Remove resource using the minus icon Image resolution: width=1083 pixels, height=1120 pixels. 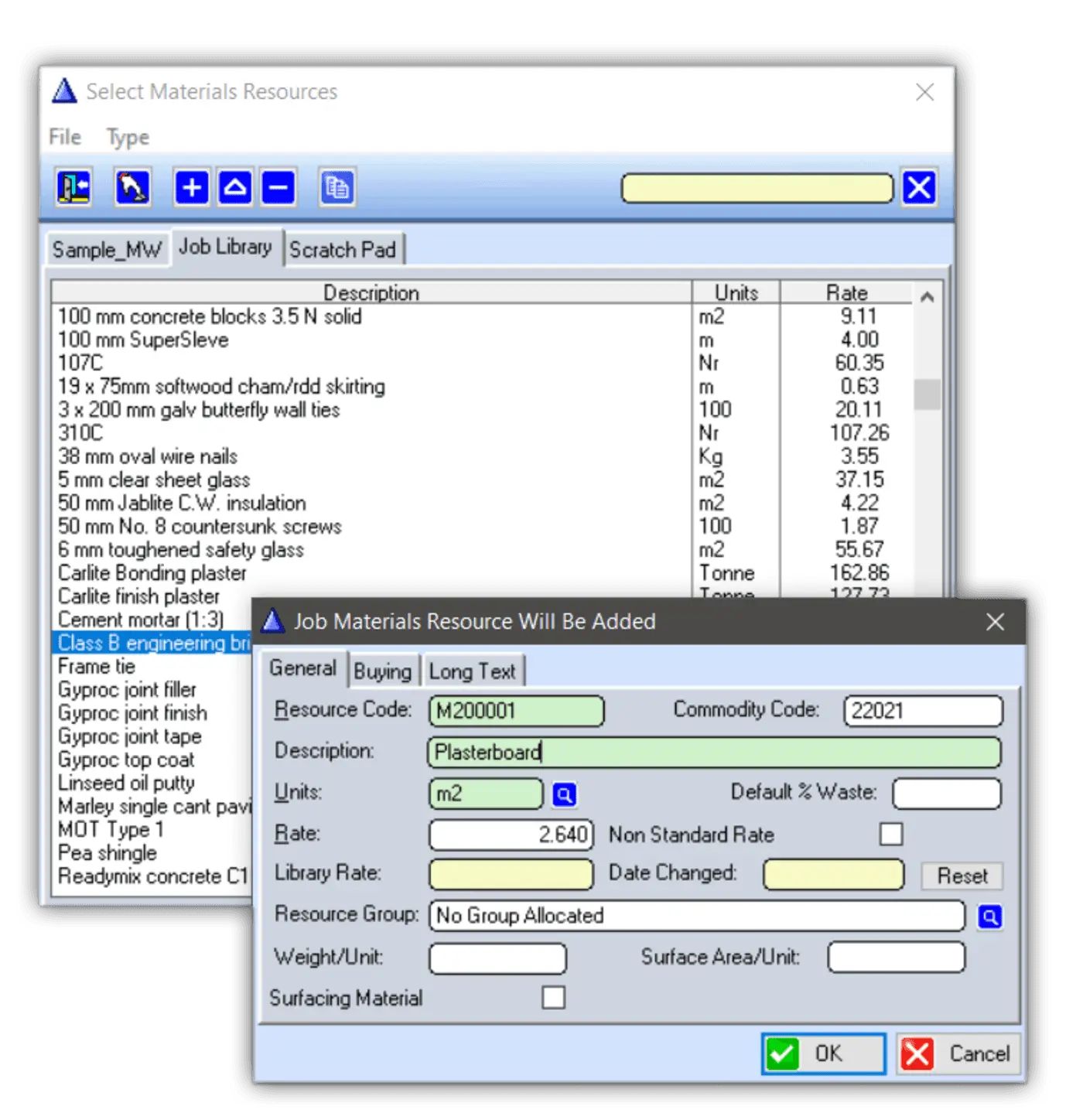pyautogui.click(x=278, y=187)
